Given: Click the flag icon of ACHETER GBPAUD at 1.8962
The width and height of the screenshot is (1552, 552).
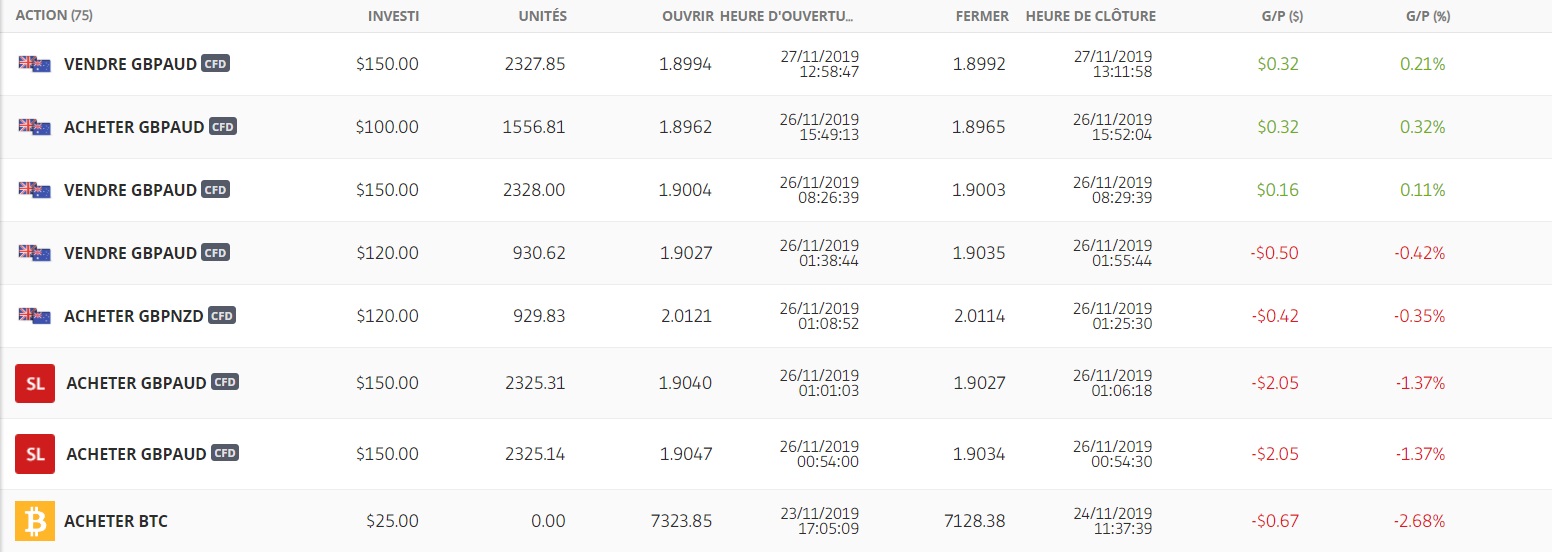Looking at the screenshot, I should tap(35, 127).
